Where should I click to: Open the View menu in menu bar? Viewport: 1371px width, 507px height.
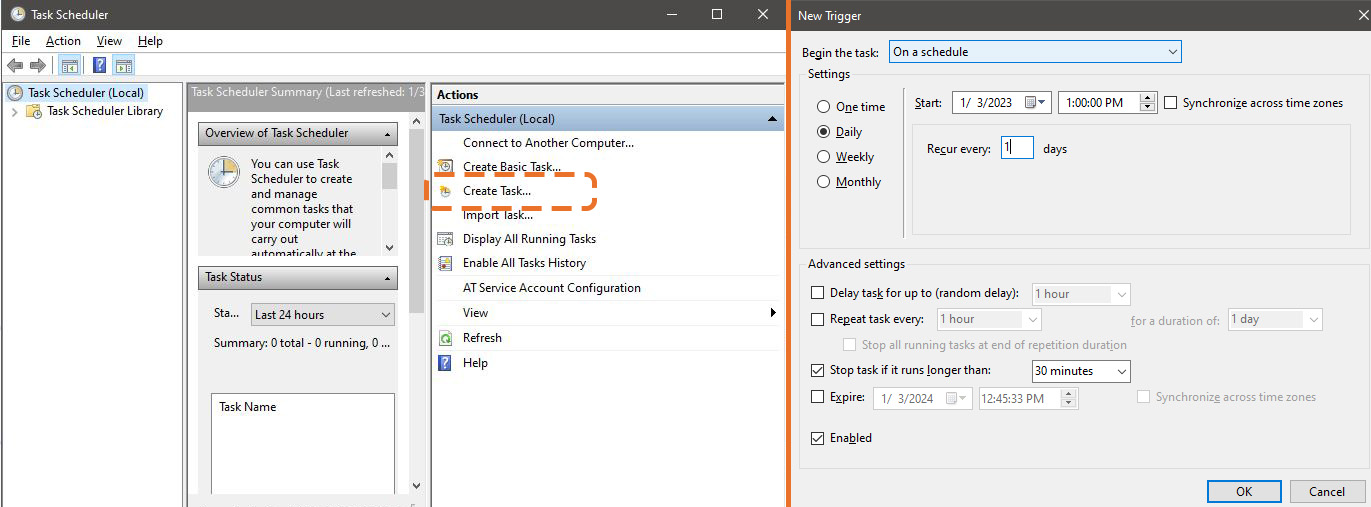click(109, 41)
